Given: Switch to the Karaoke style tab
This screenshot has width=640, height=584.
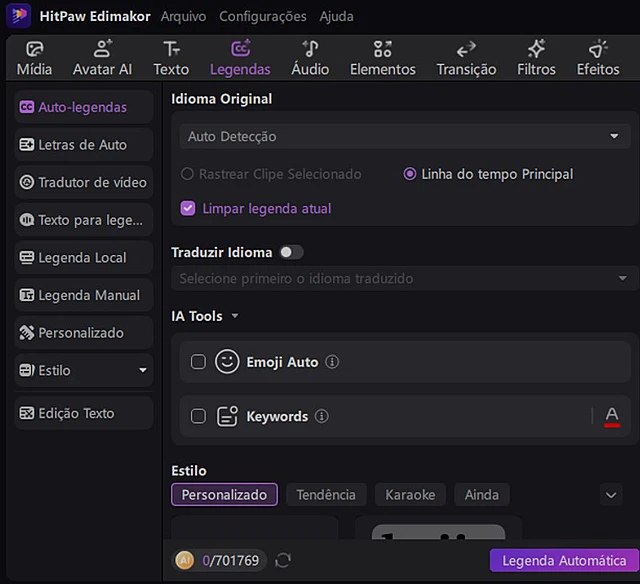Looking at the screenshot, I should [410, 495].
